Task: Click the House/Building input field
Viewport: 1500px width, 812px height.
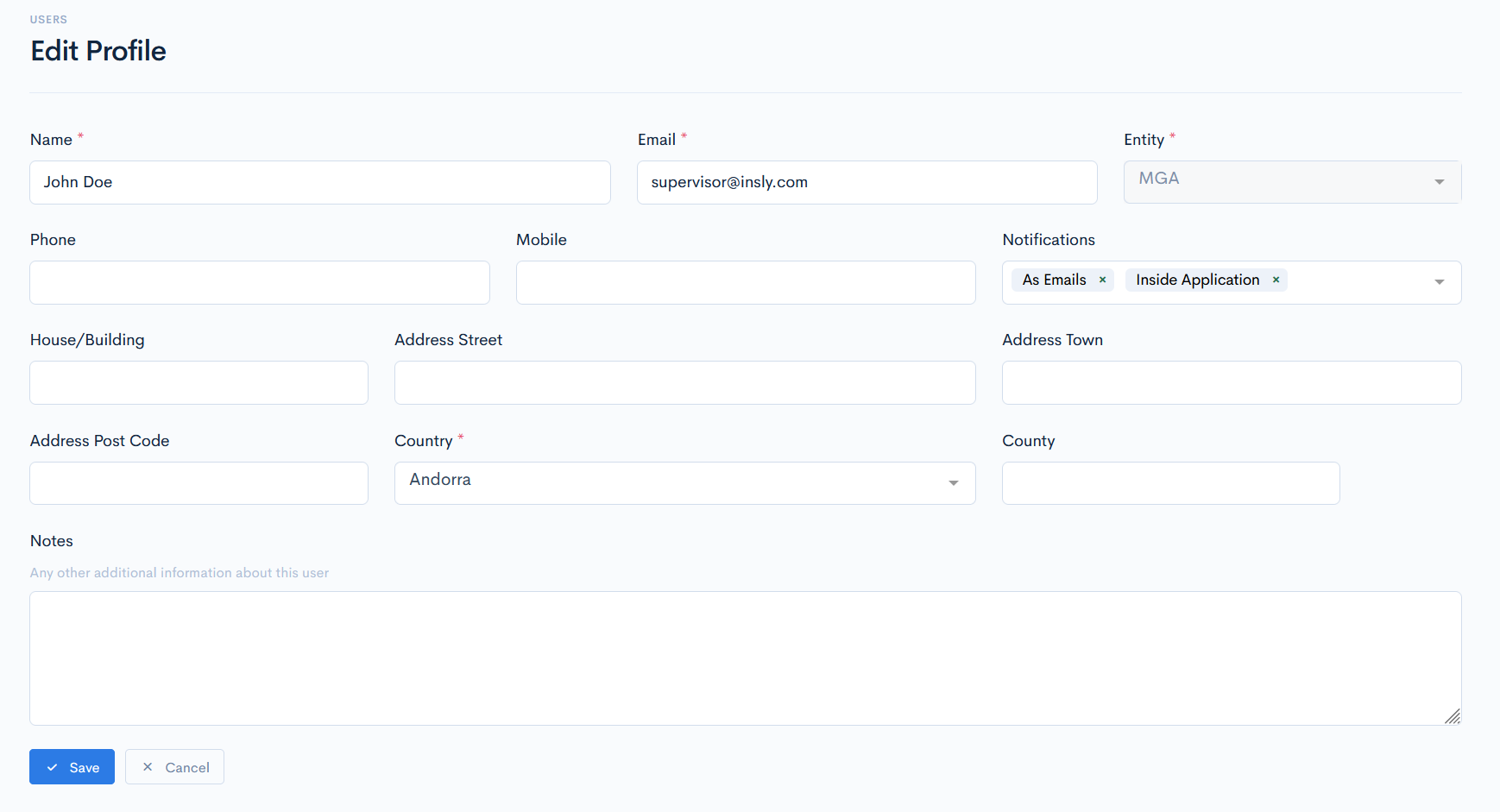Action: pos(199,383)
